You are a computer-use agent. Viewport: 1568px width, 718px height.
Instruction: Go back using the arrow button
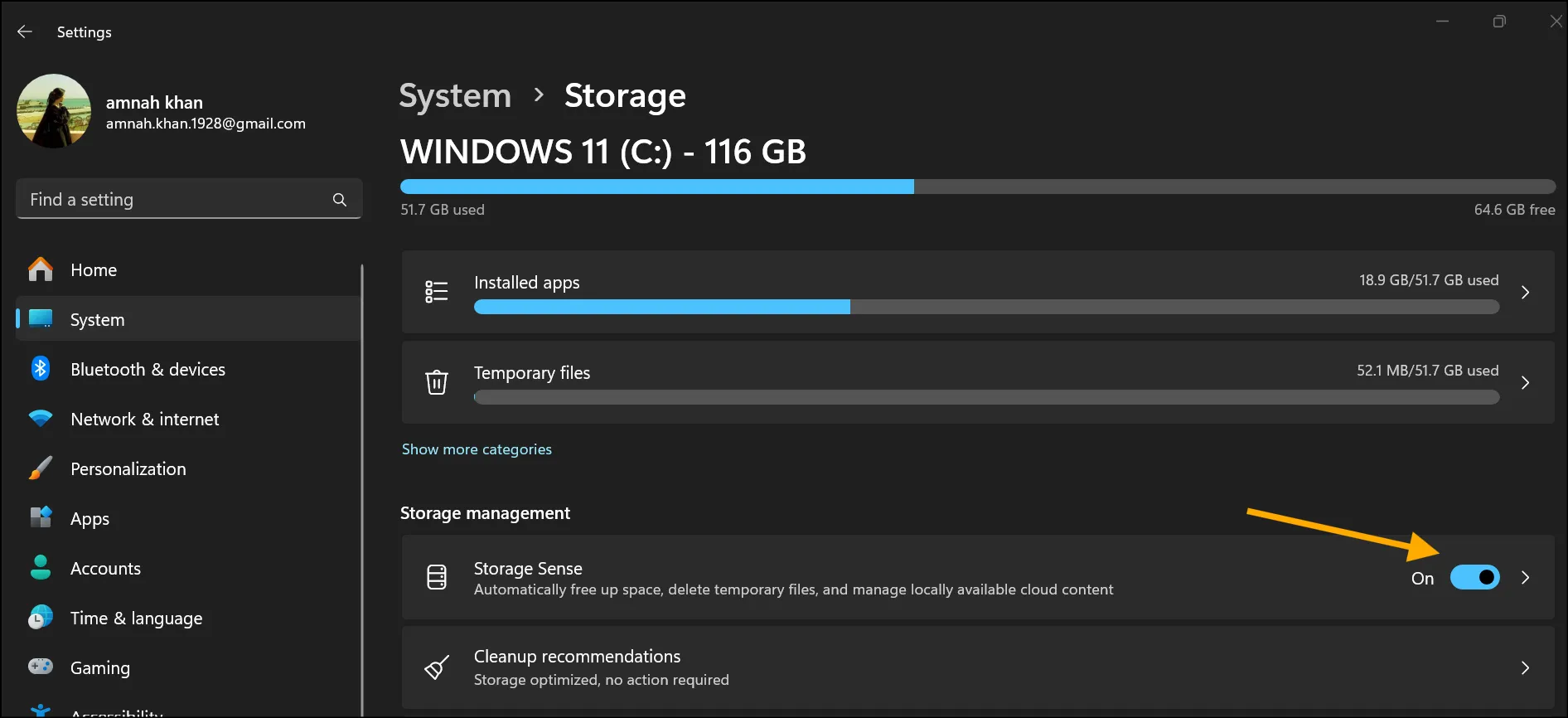[24, 32]
